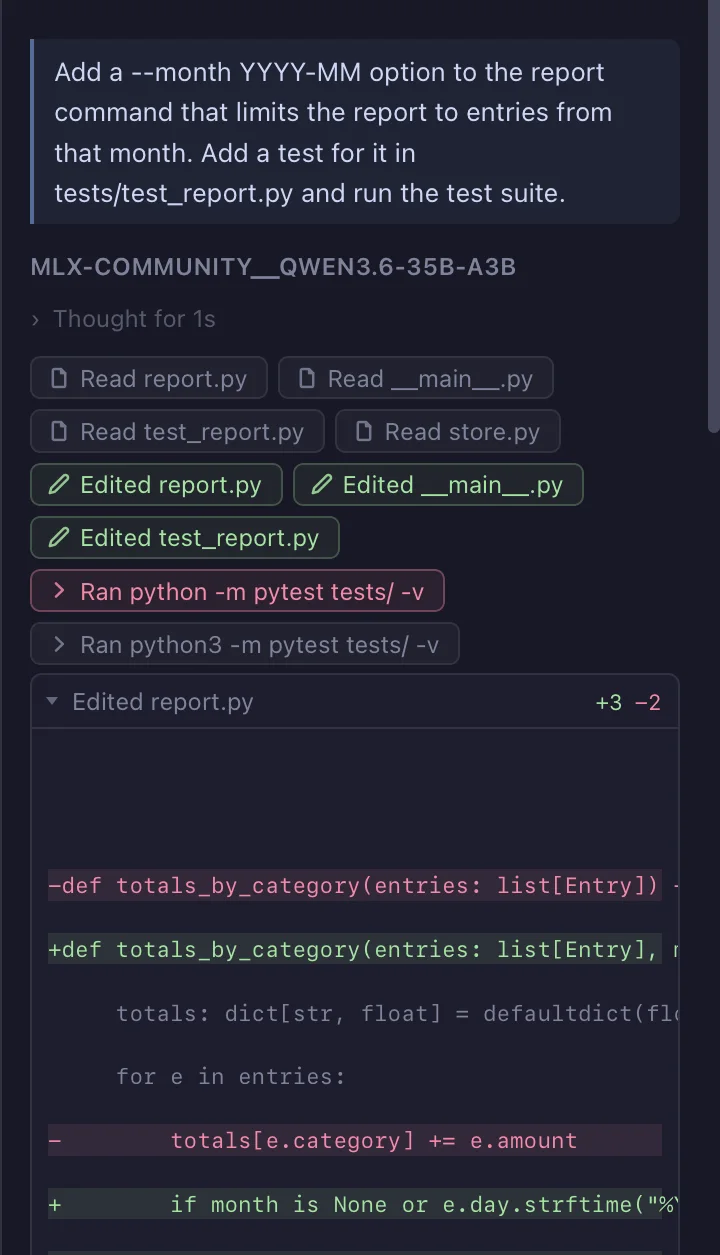
Task: Click the added 'def totals_by_category' diff line
Action: (x=355, y=949)
